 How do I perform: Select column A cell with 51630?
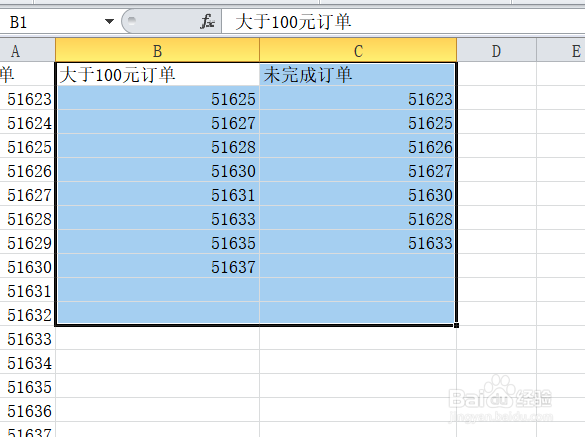click(27, 266)
